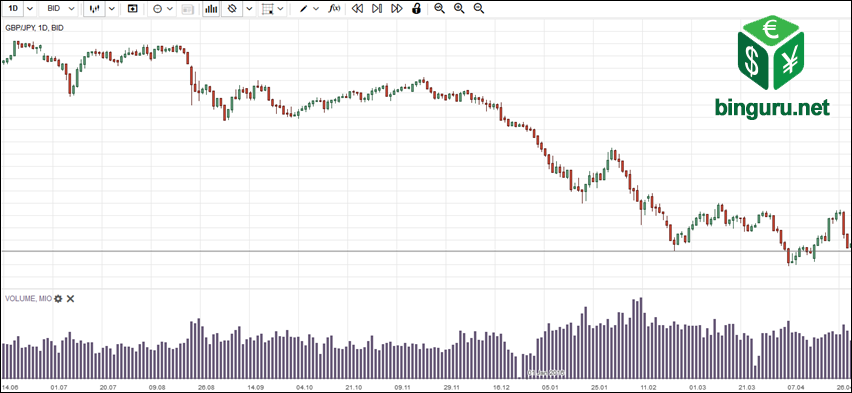Click the 09.08 date label
852x393 pixels.
point(158,387)
